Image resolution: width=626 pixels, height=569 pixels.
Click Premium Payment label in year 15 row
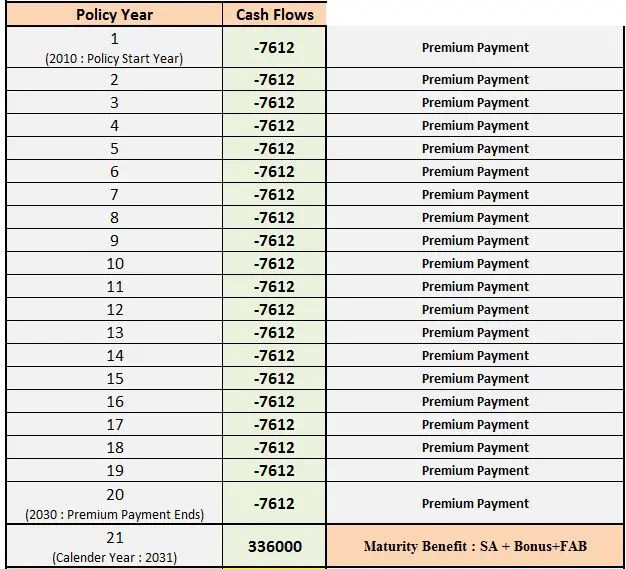(x=475, y=378)
